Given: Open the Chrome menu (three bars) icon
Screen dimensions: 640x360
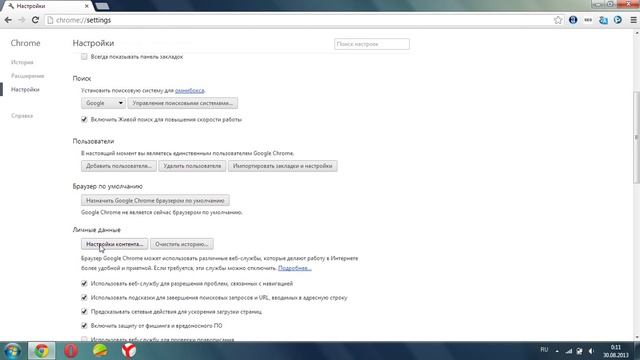Looking at the screenshot, I should click(x=633, y=20).
